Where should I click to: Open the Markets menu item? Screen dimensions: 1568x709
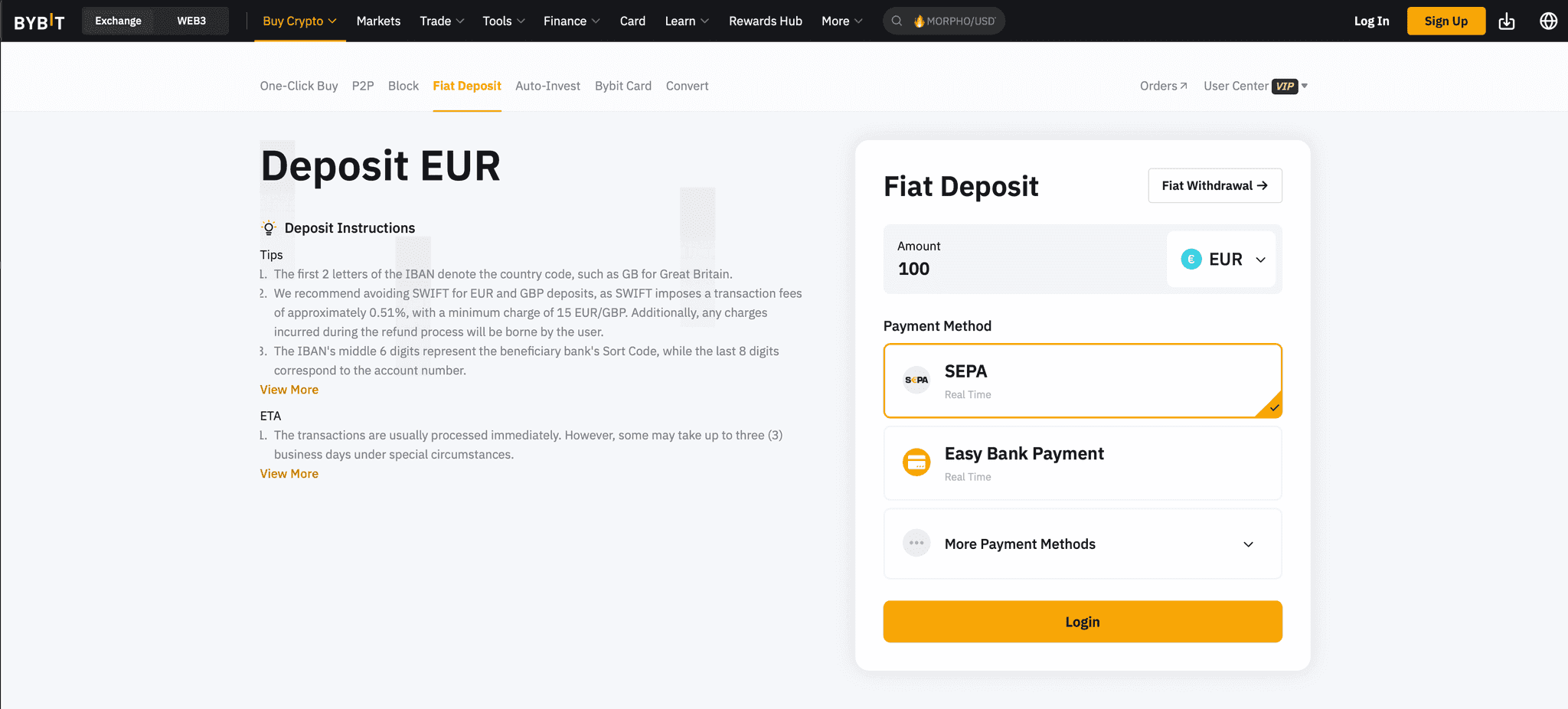coord(378,21)
